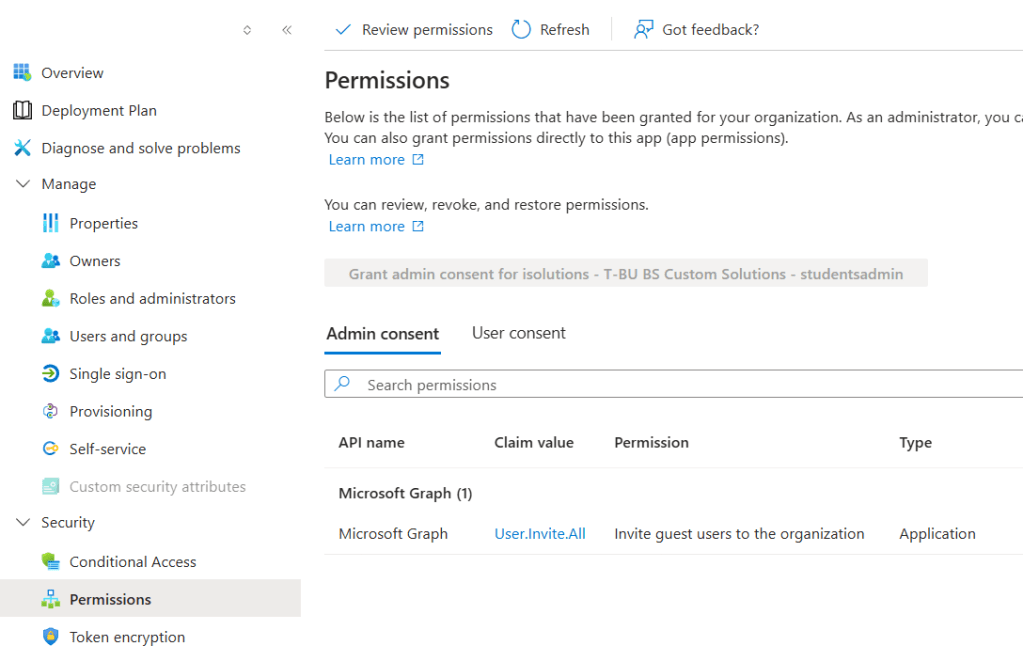Click the up/down sort arrows above sidebar
This screenshot has height=646, width=1023.
[247, 30]
